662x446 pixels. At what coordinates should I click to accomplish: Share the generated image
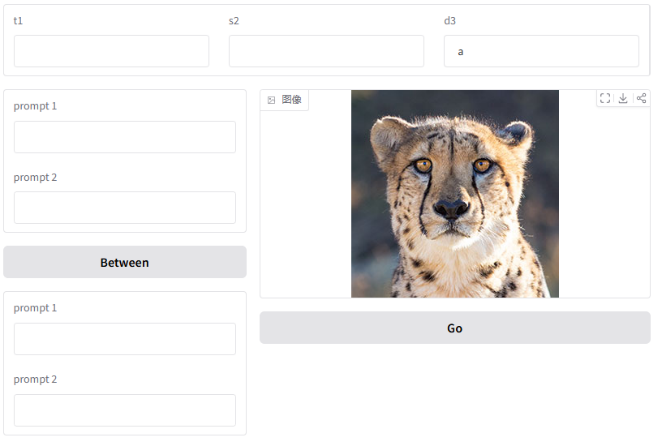tap(641, 98)
